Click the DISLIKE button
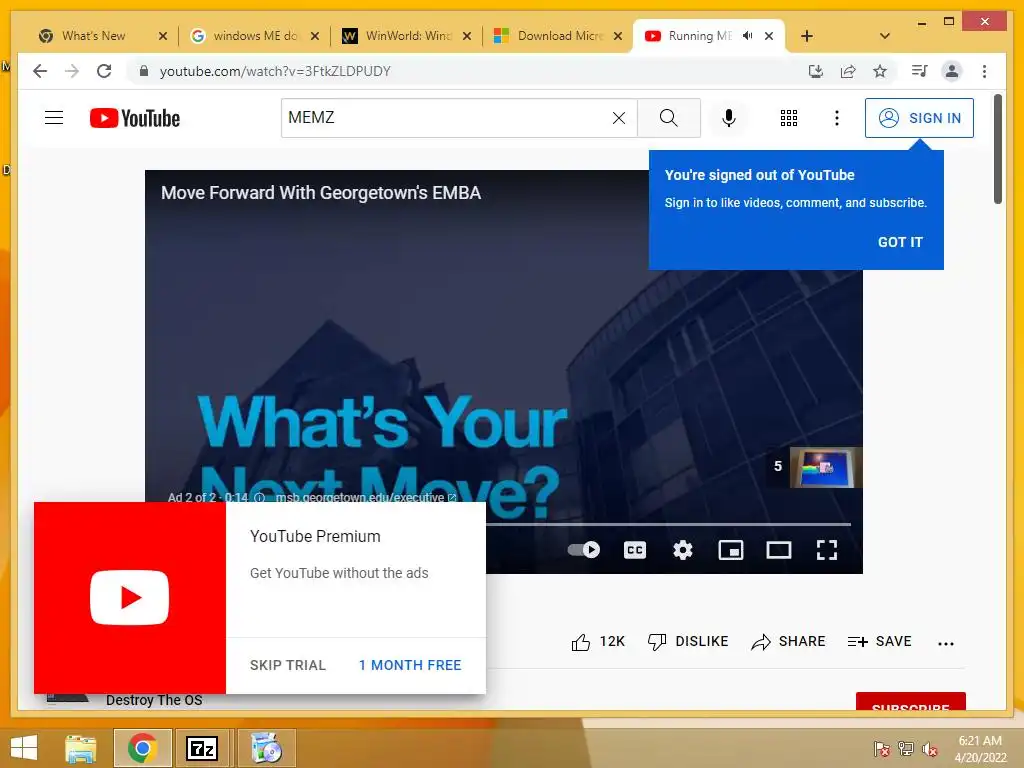The height and width of the screenshot is (768, 1024). click(688, 642)
